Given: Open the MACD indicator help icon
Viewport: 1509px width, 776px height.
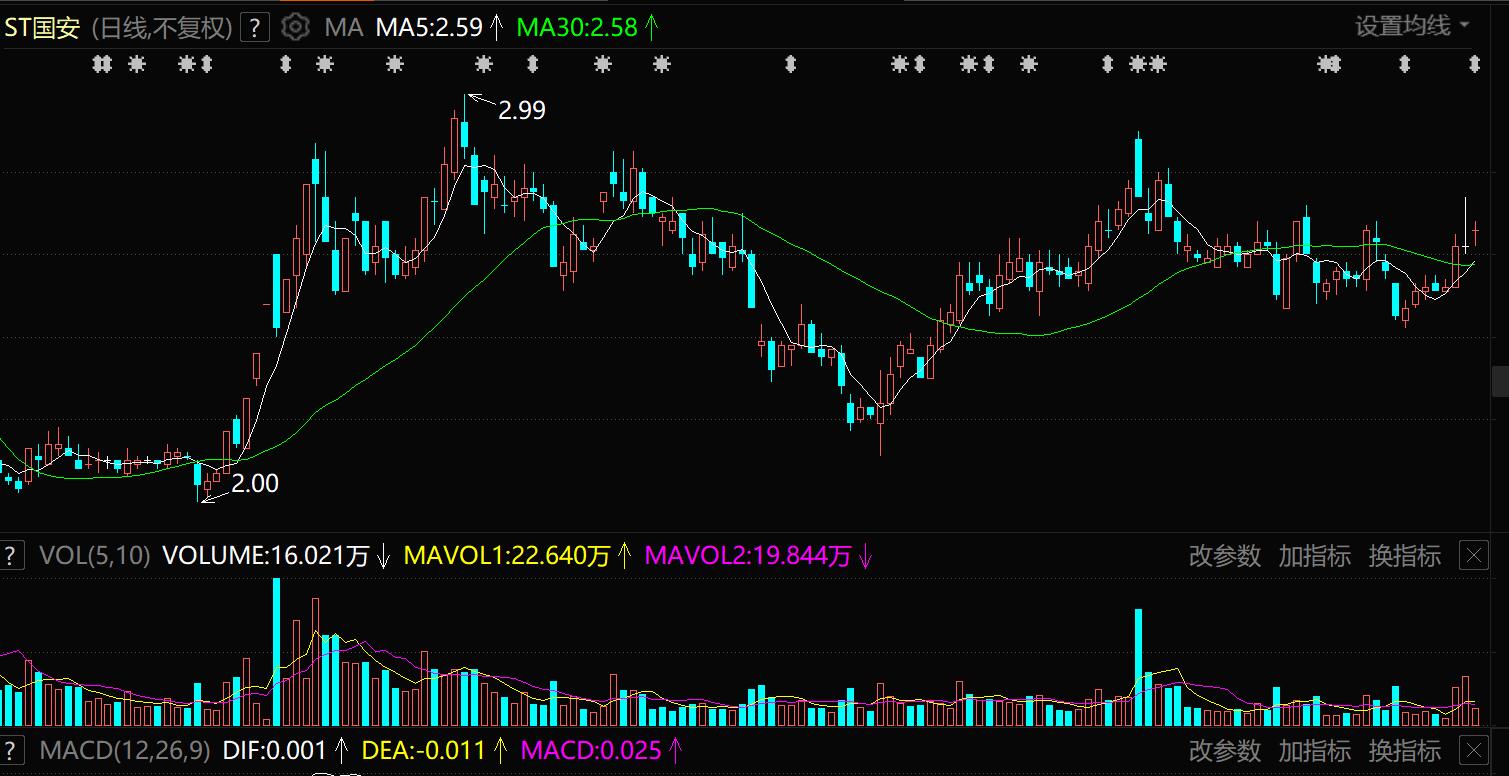Looking at the screenshot, I should [11, 750].
